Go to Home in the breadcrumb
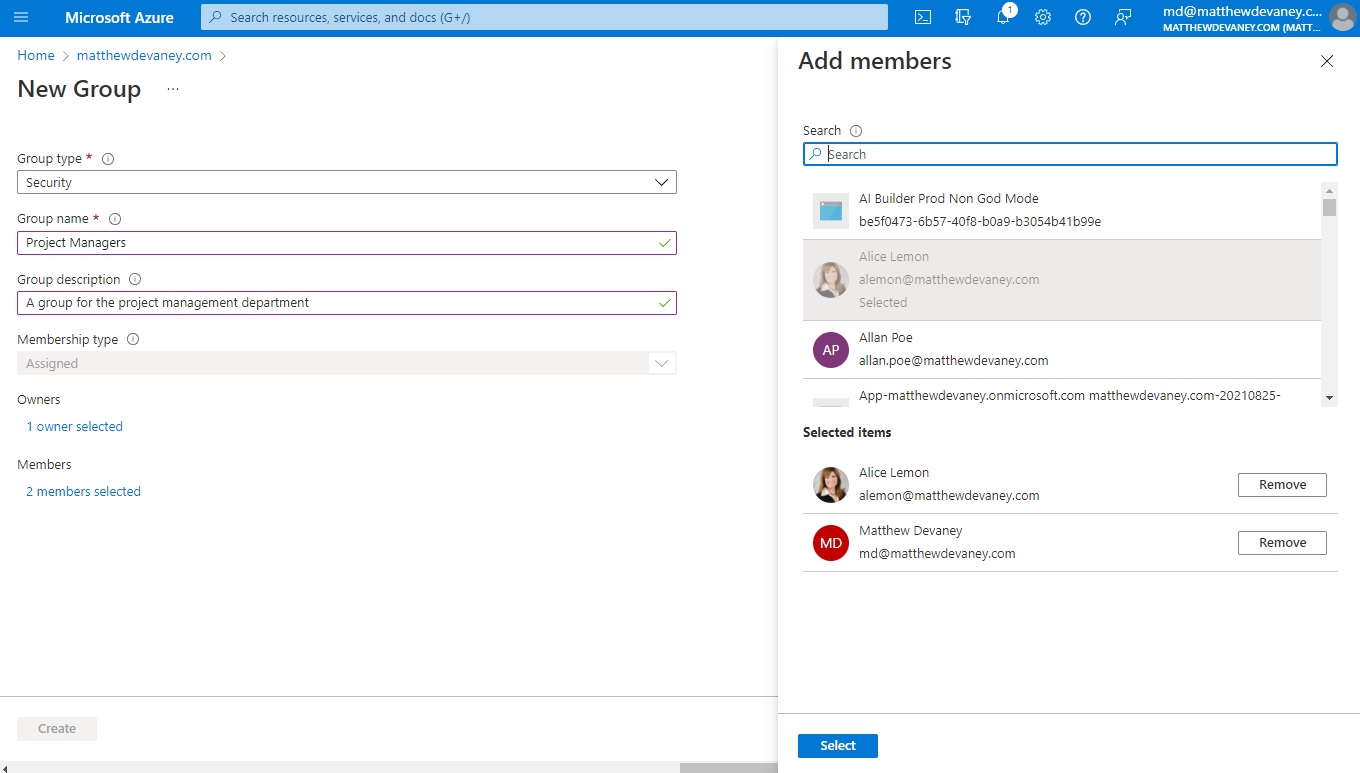The image size is (1360, 773). point(36,56)
